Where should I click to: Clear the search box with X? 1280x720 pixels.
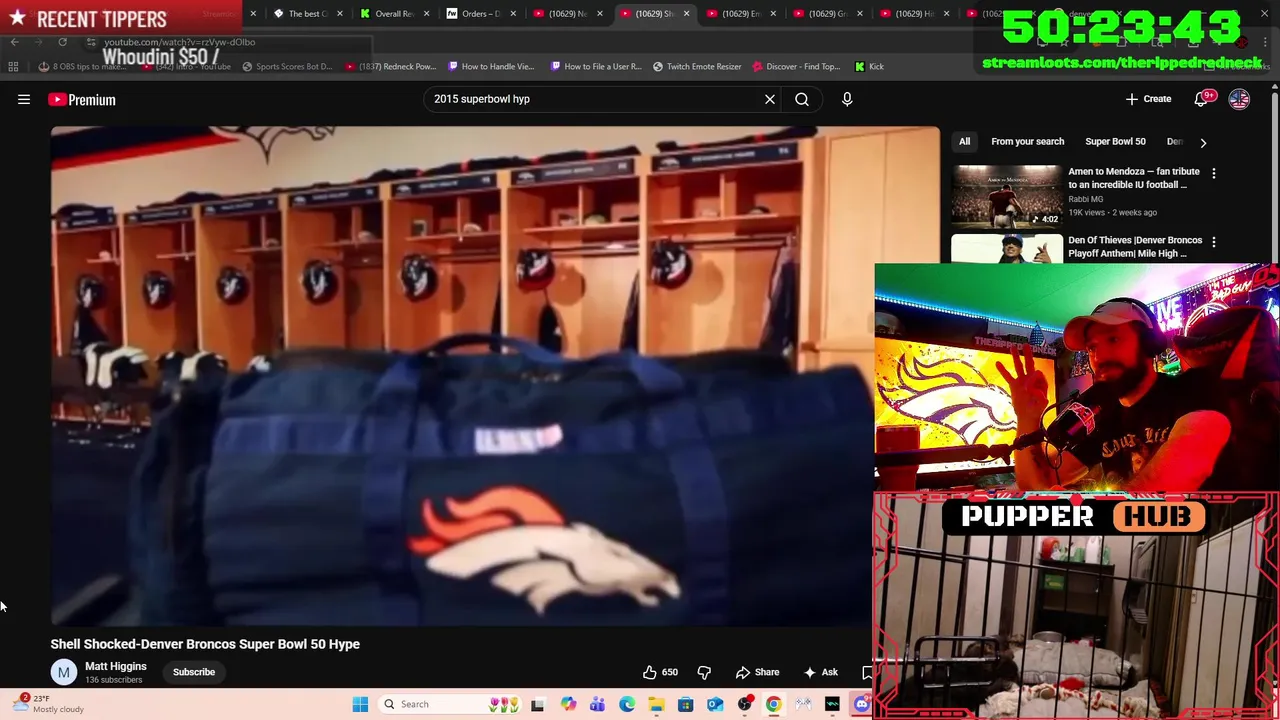[770, 99]
